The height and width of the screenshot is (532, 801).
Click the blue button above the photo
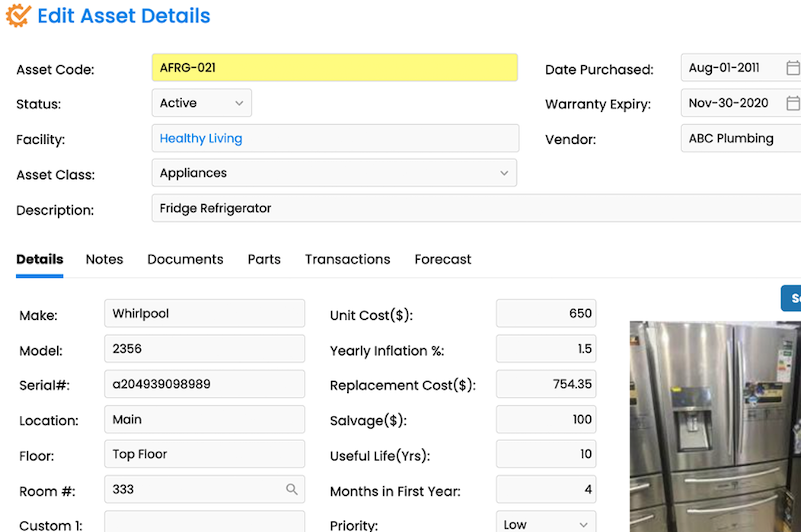tap(790, 298)
